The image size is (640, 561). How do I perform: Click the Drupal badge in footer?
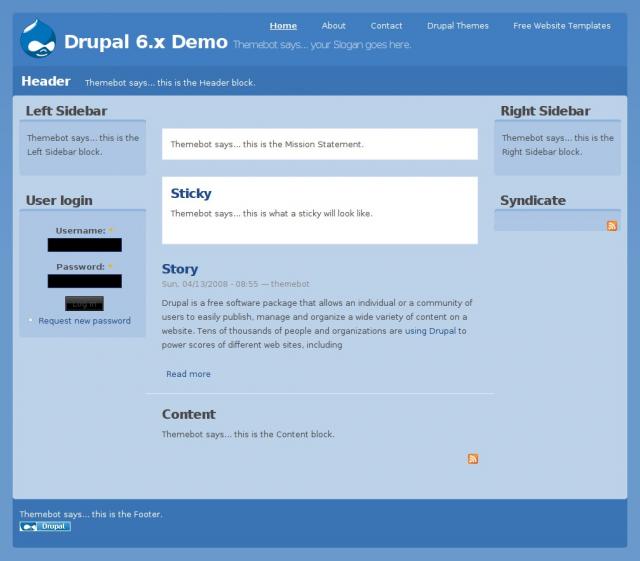click(x=45, y=526)
